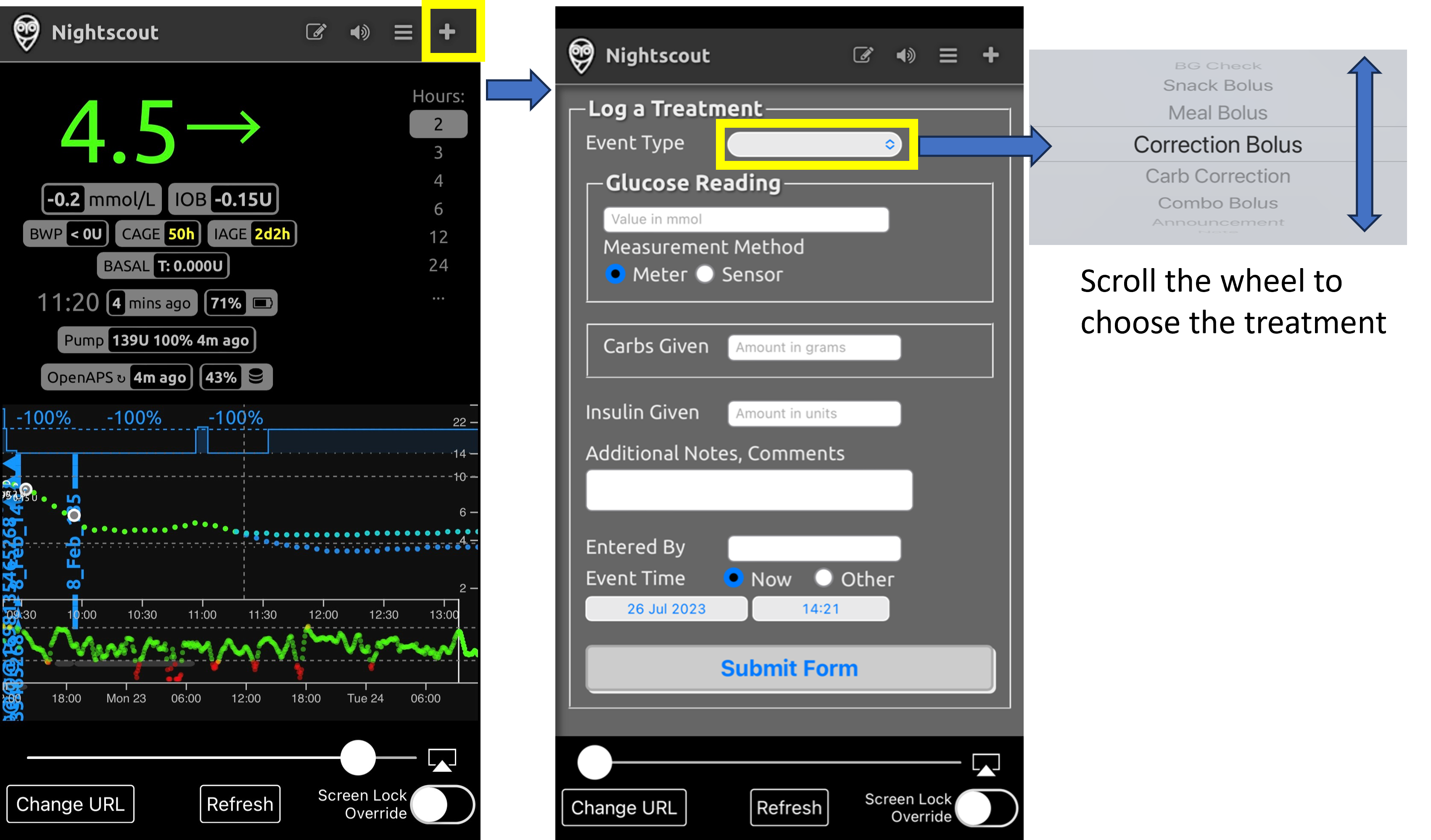Open Nightscout logo in left dashboard
This screenshot has width=1431, height=840.
click(x=26, y=33)
